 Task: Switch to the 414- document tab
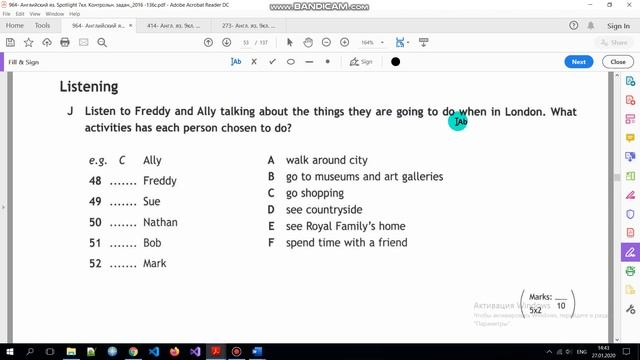tap(173, 25)
